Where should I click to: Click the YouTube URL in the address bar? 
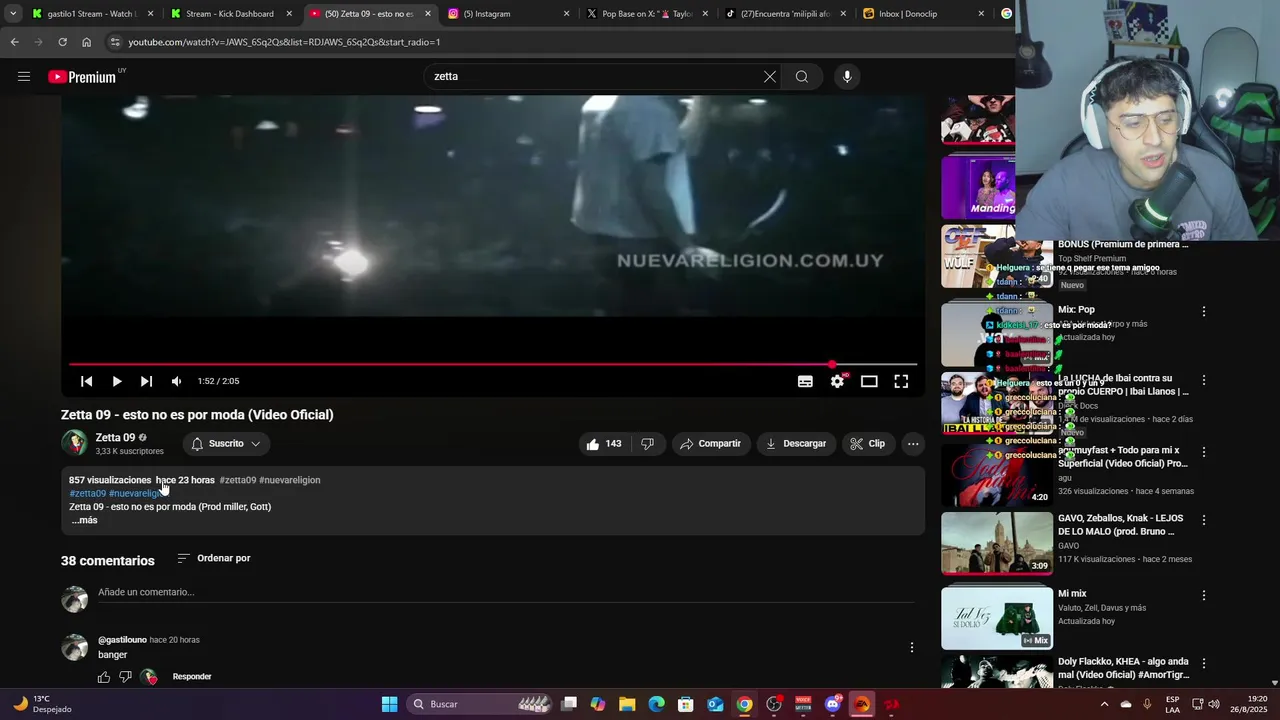284,42
